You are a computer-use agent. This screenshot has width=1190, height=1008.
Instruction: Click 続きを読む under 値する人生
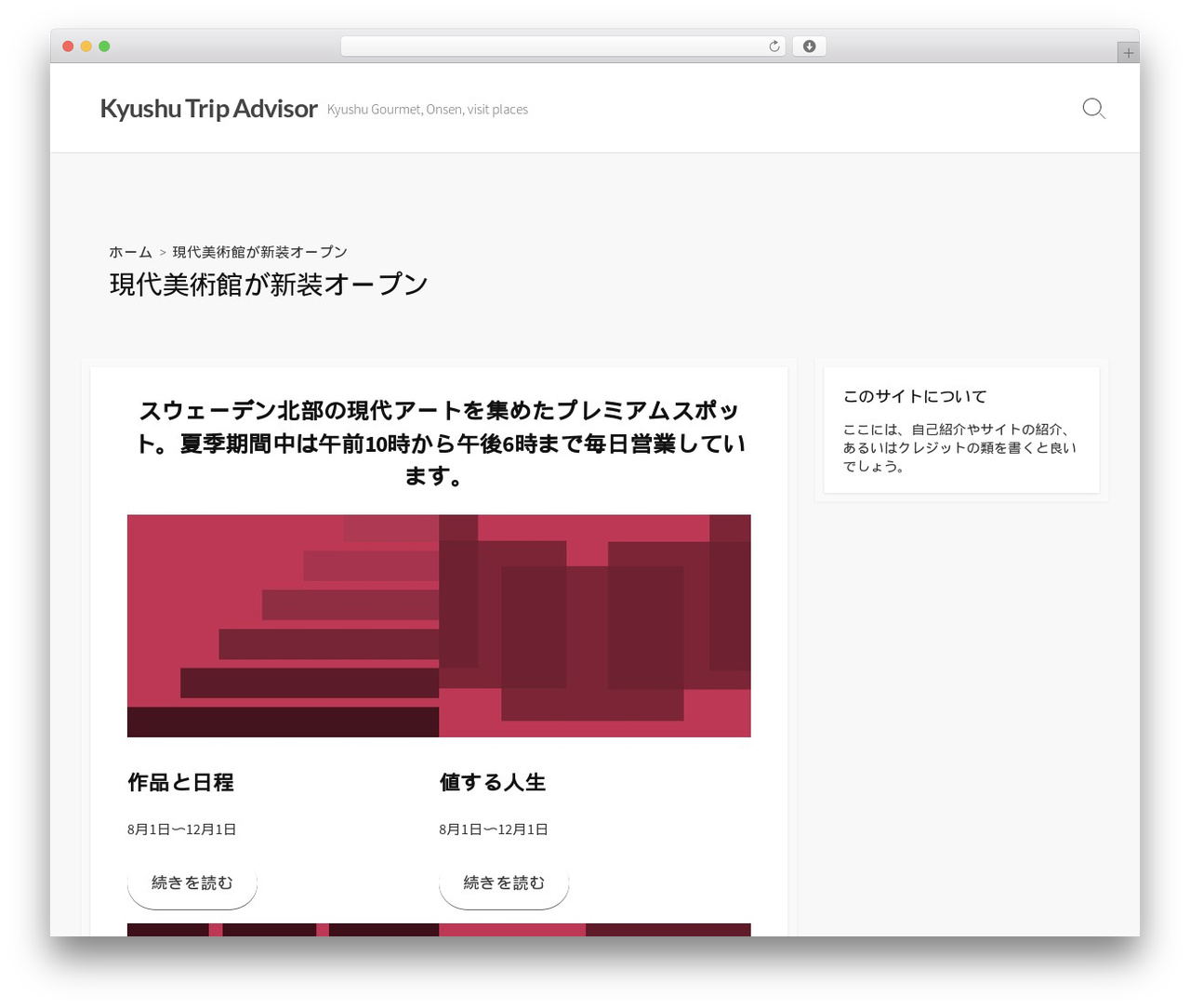click(503, 883)
